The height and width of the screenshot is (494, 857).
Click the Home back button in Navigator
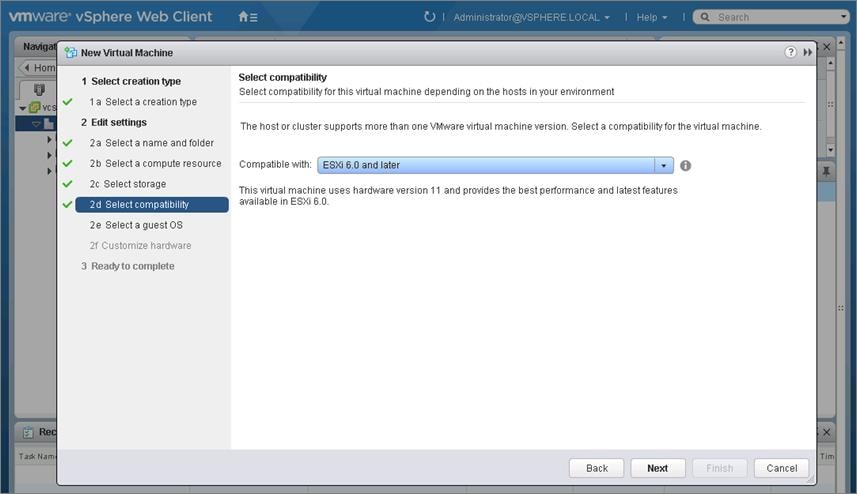tap(38, 68)
